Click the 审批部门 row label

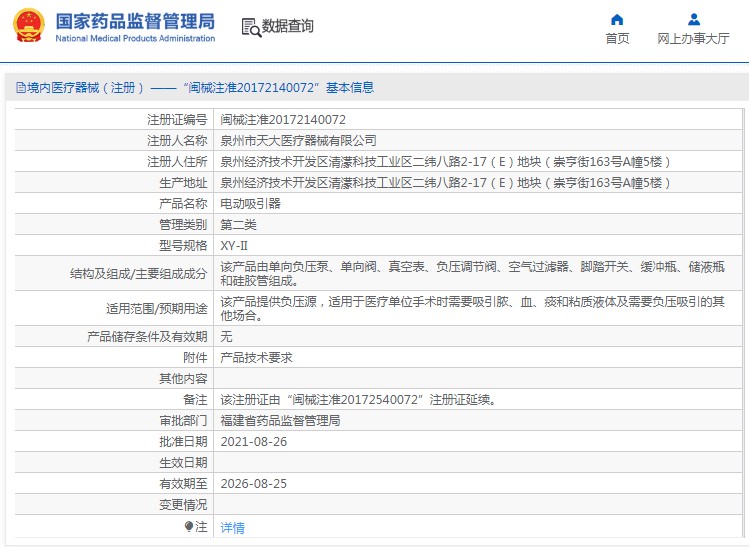[x=183, y=420]
